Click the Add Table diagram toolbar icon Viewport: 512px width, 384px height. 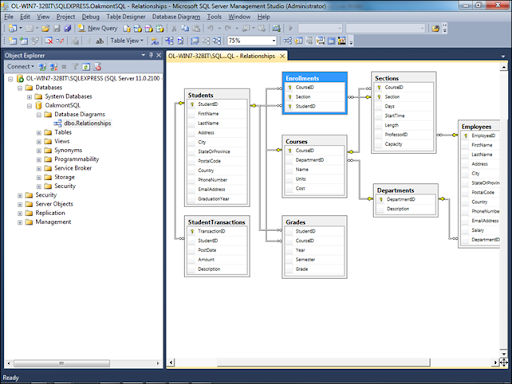pyautogui.click(x=24, y=41)
